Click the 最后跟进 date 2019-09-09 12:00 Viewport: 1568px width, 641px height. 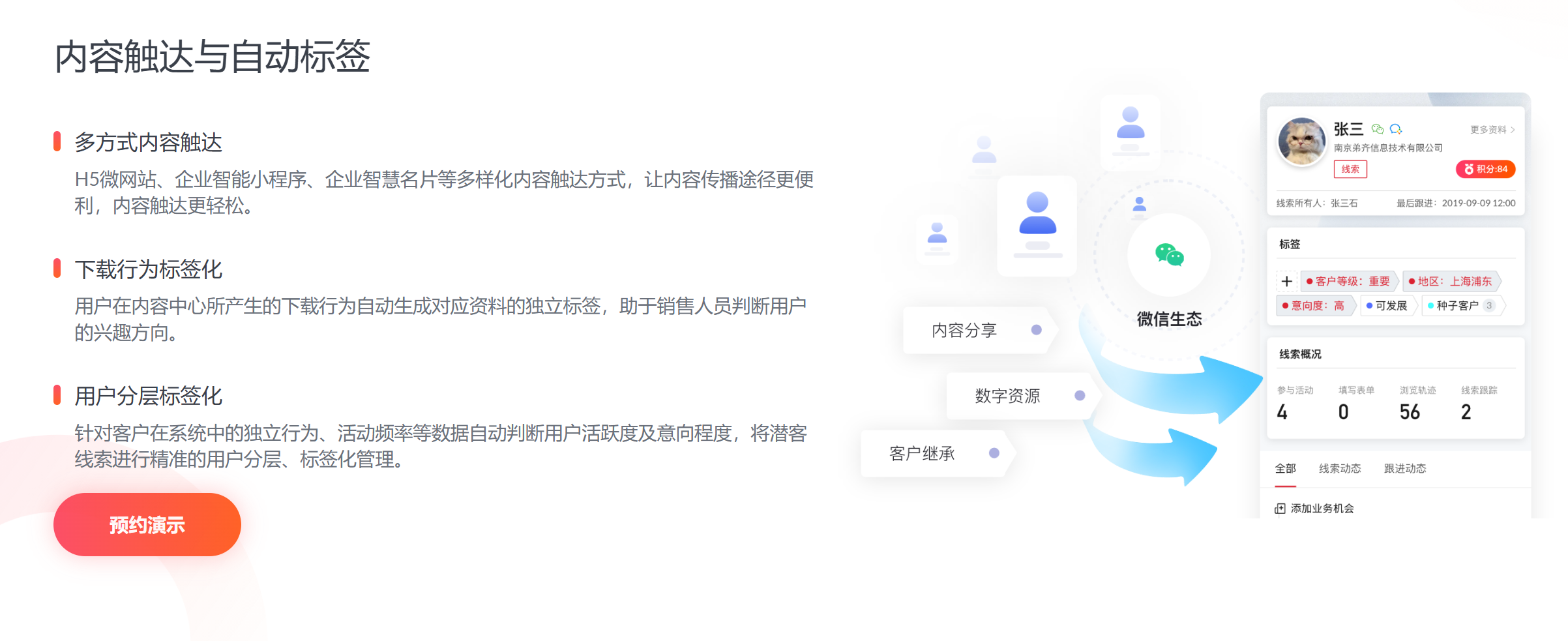(1479, 203)
